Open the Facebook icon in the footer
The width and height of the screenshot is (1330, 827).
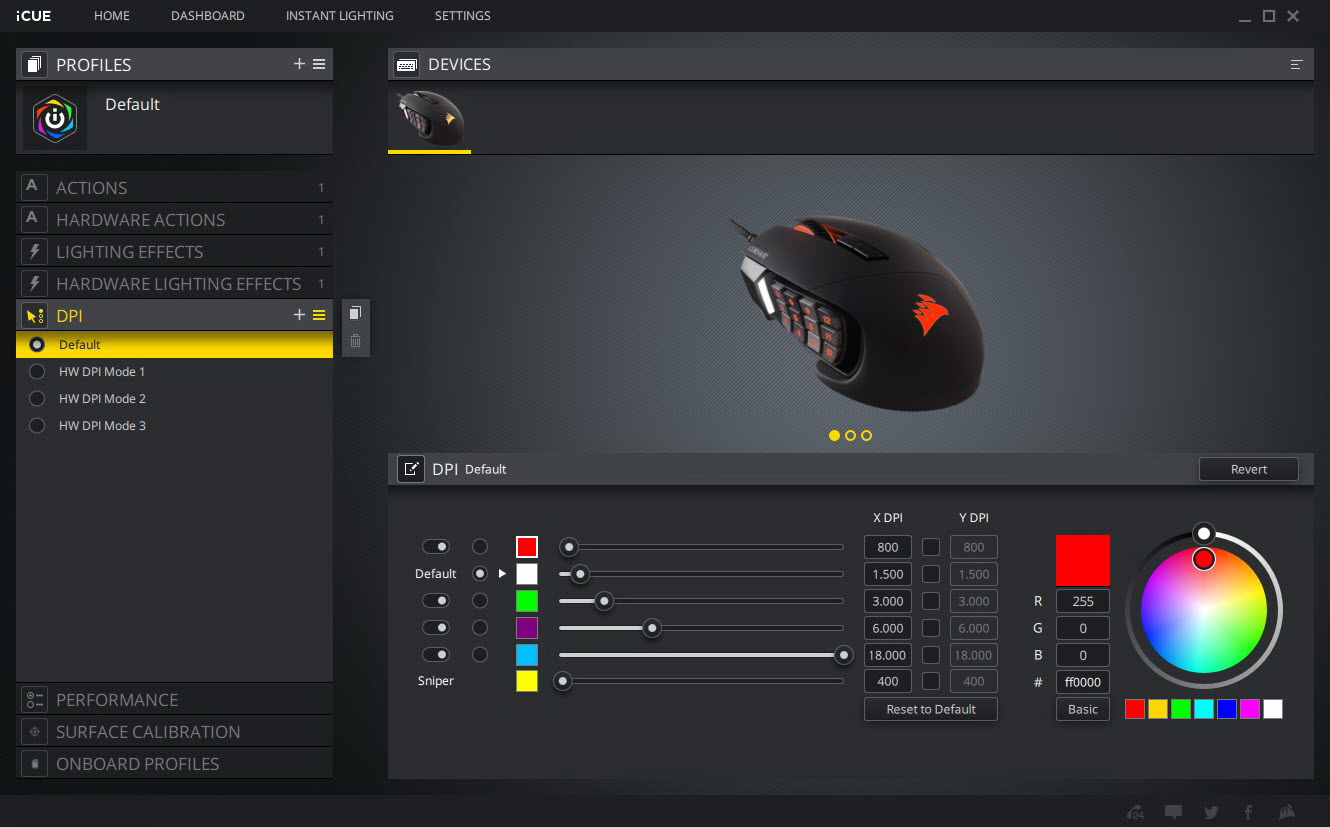tap(1249, 812)
